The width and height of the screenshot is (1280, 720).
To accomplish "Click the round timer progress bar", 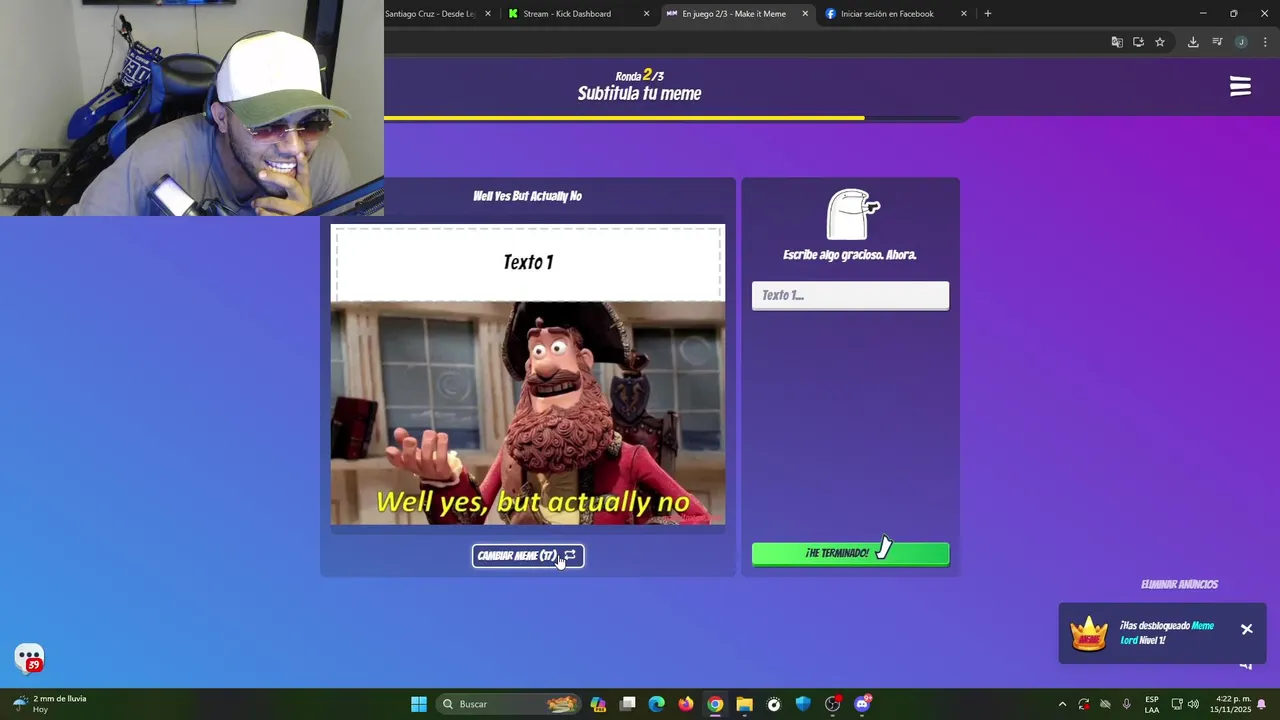I will pos(675,118).
